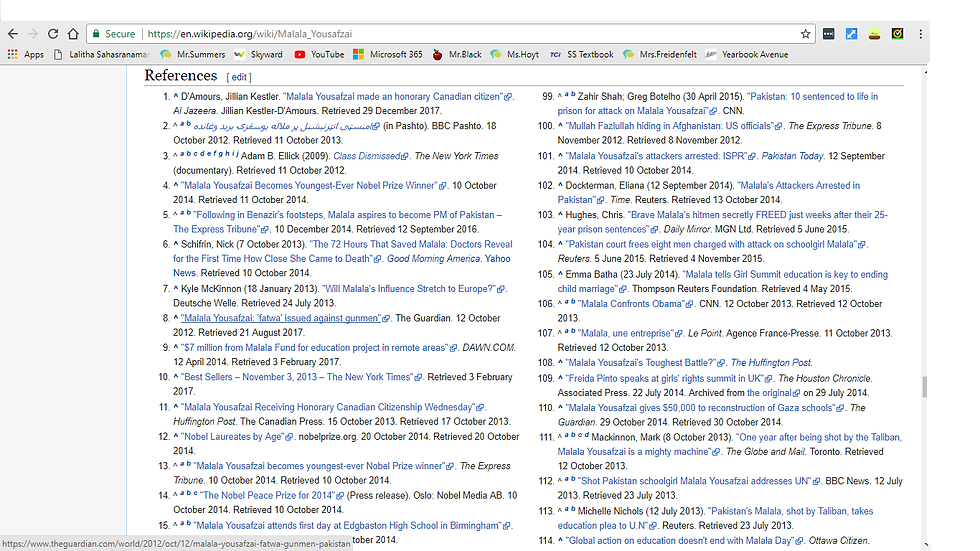The image size is (980, 551).
Task: Open "Pakistan court frees eight men" link
Action: click(716, 244)
